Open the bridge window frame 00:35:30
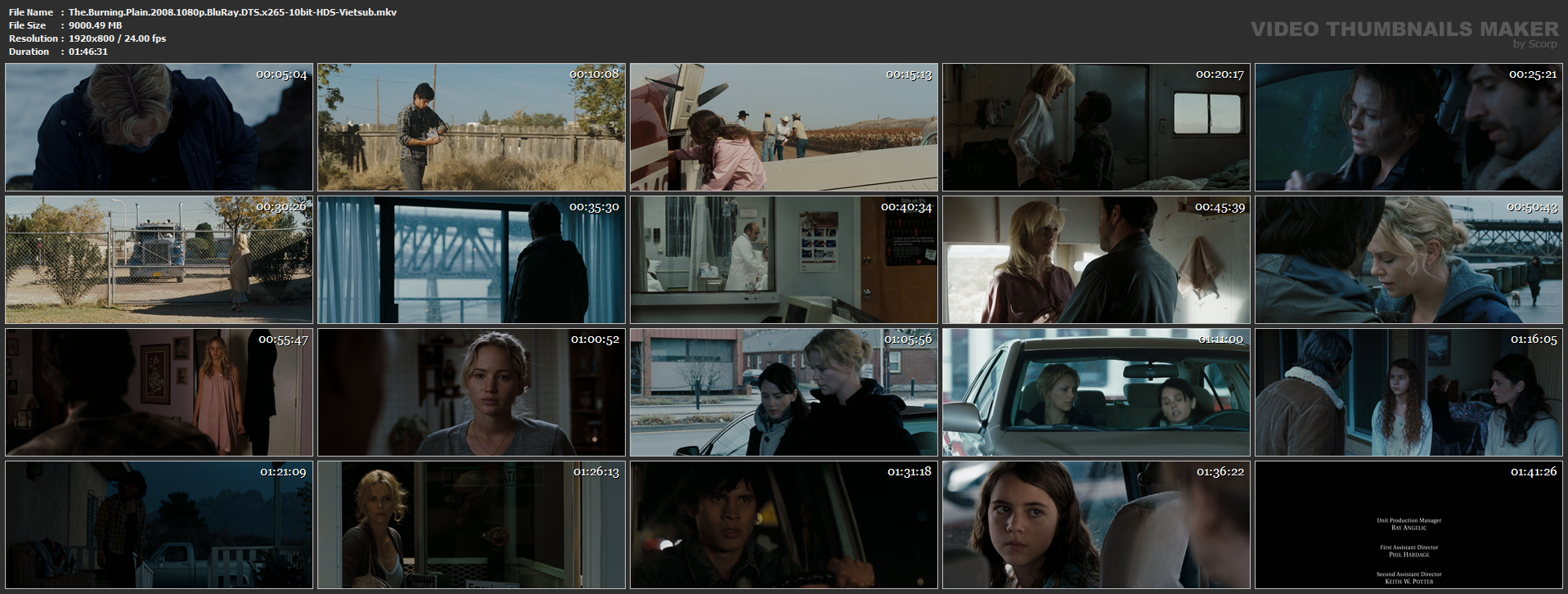Screen dimensions: 1568x594 [x=471, y=259]
